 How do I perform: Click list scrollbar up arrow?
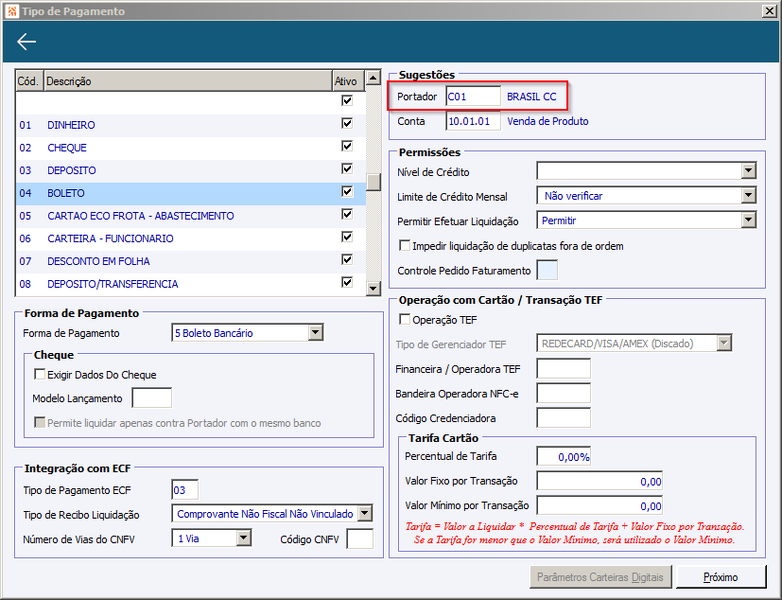(x=373, y=78)
